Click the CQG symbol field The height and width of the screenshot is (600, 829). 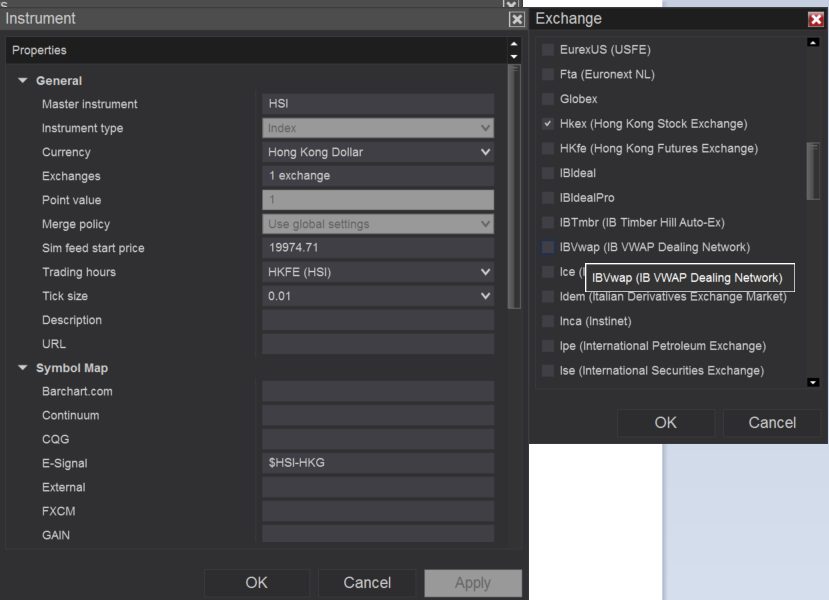(x=378, y=439)
